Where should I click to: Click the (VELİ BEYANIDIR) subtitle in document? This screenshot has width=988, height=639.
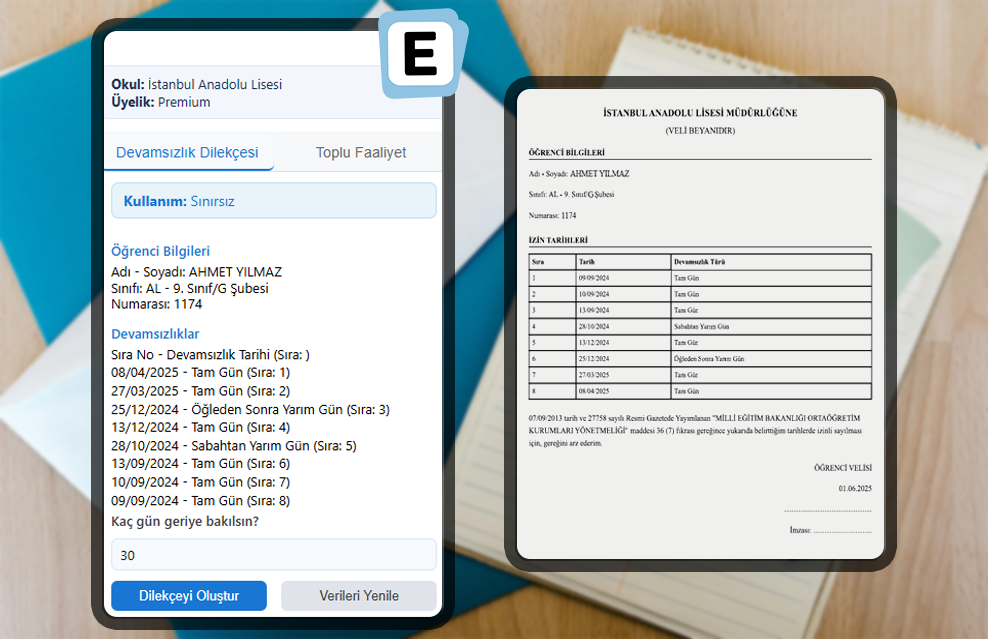pyautogui.click(x=700, y=130)
